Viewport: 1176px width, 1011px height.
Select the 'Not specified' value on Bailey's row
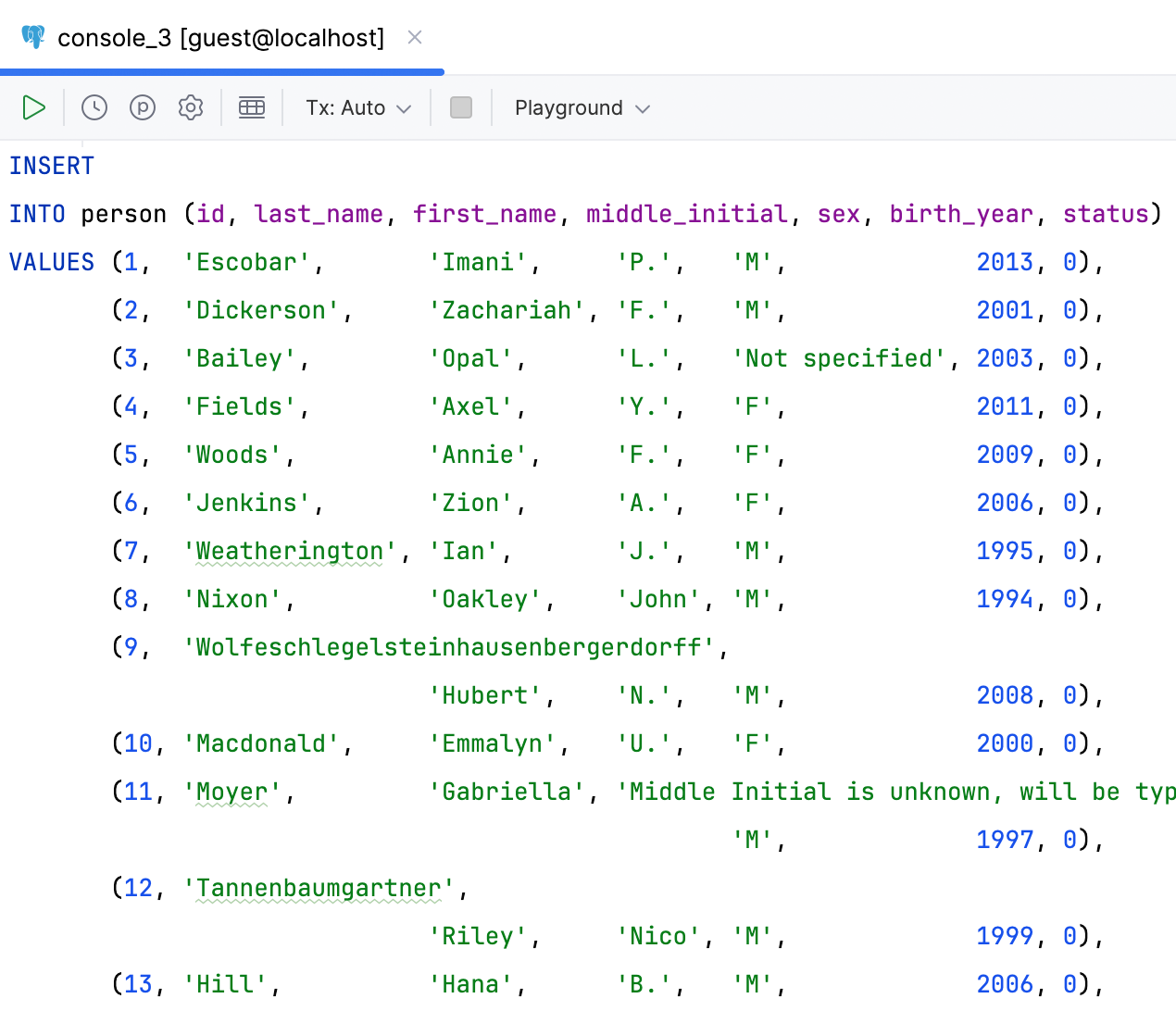(841, 358)
